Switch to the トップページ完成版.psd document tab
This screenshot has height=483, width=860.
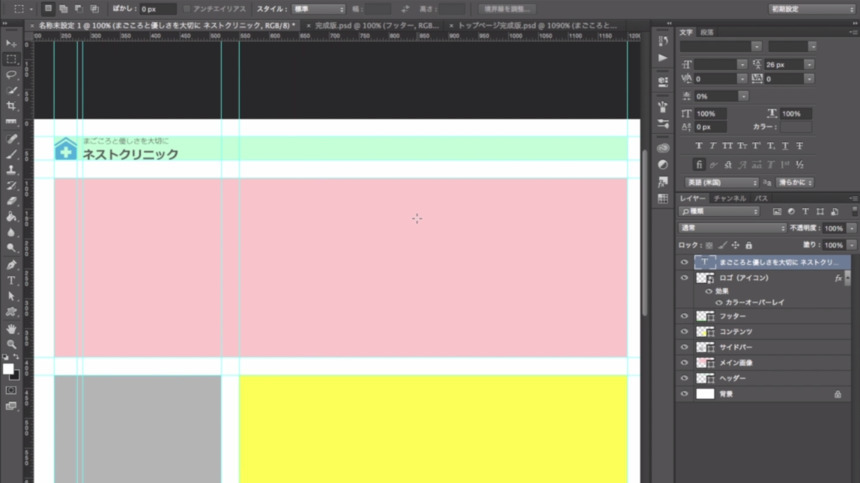(x=533, y=25)
